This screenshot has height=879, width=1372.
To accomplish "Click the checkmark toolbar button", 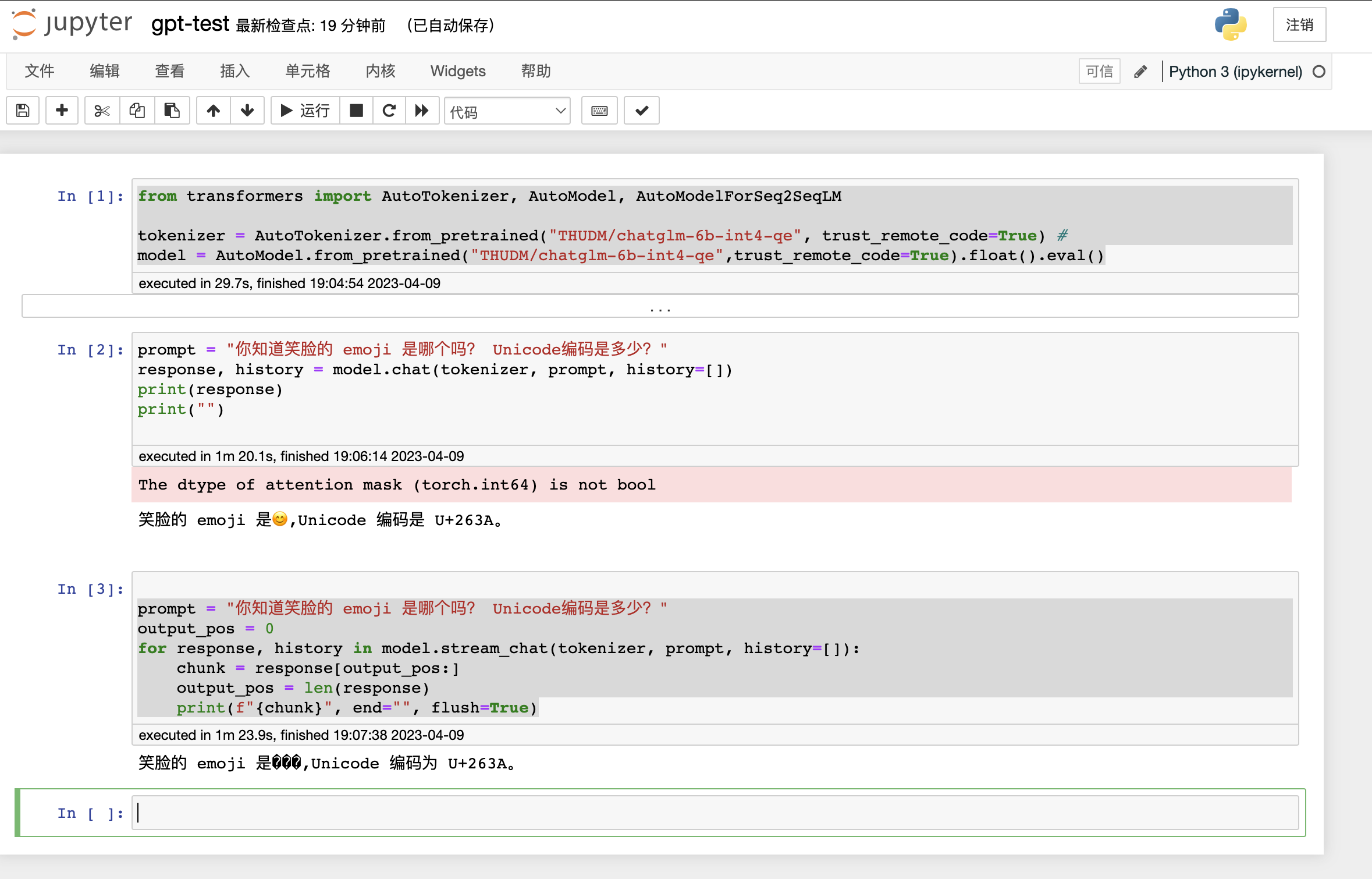I will [x=642, y=111].
